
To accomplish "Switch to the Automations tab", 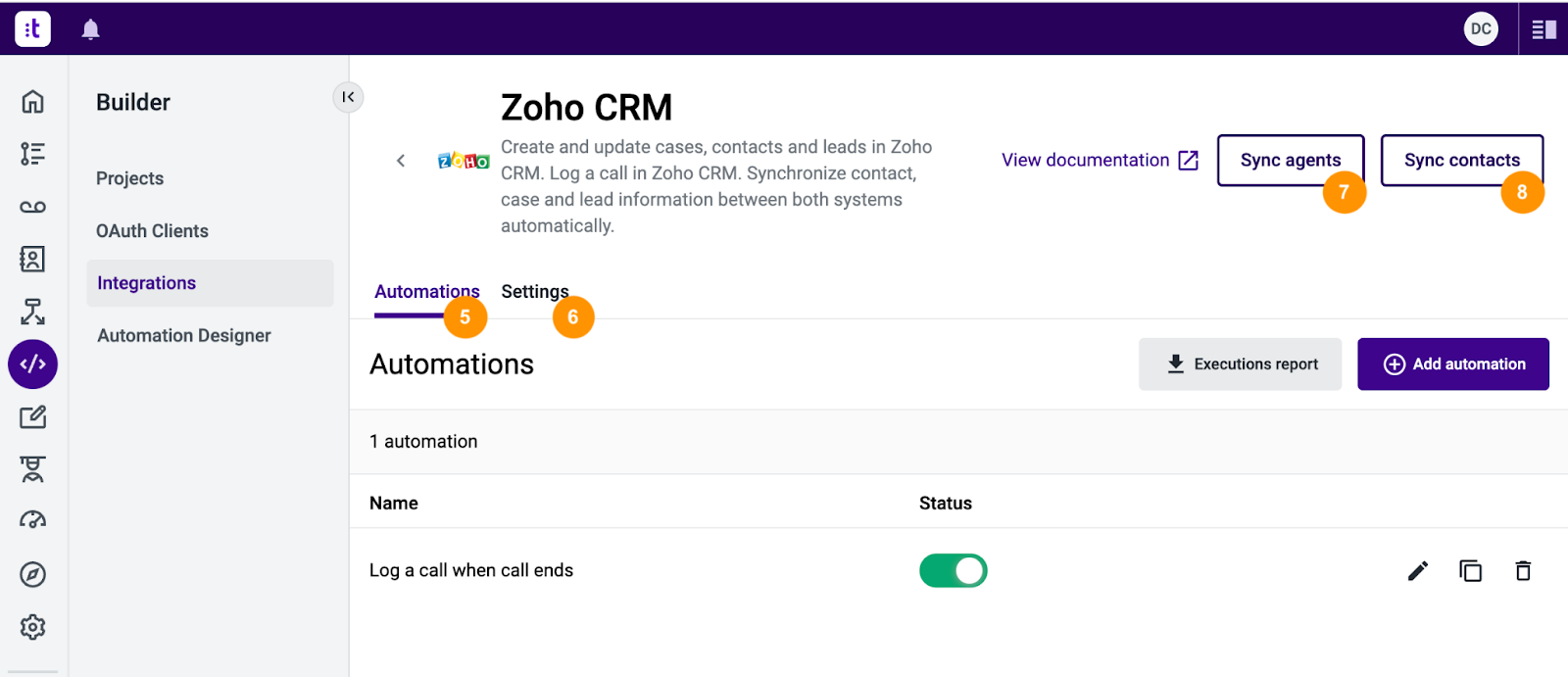I will click(x=427, y=293).
